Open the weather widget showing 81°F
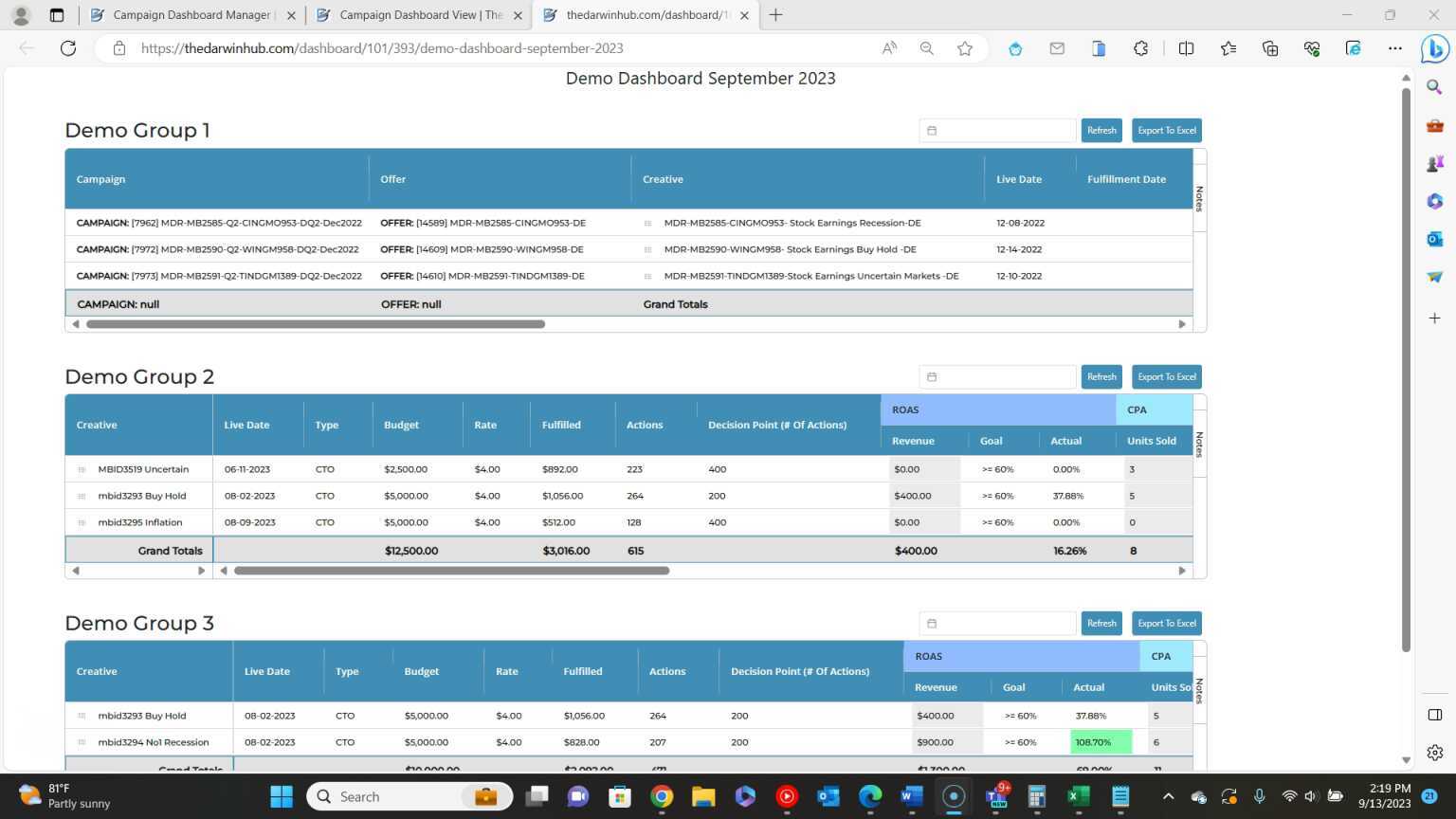Screen dimensions: 1456x819 click(x=64, y=796)
